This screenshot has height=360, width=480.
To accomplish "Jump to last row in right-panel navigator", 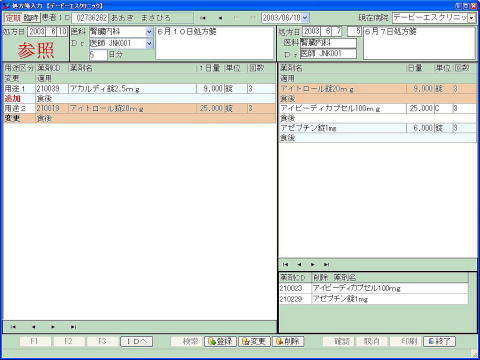I will coord(326,264).
